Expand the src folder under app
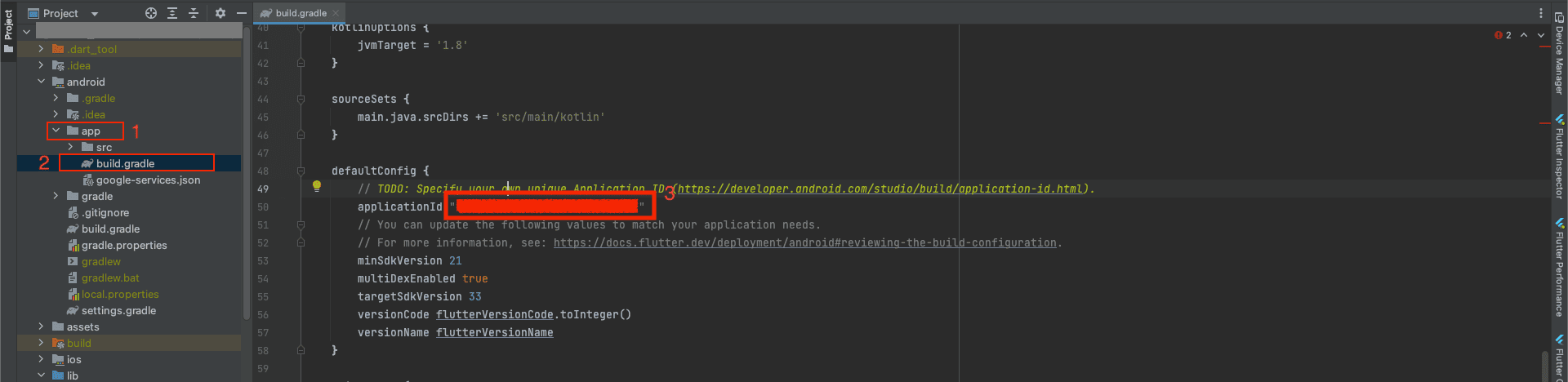 coord(71,147)
